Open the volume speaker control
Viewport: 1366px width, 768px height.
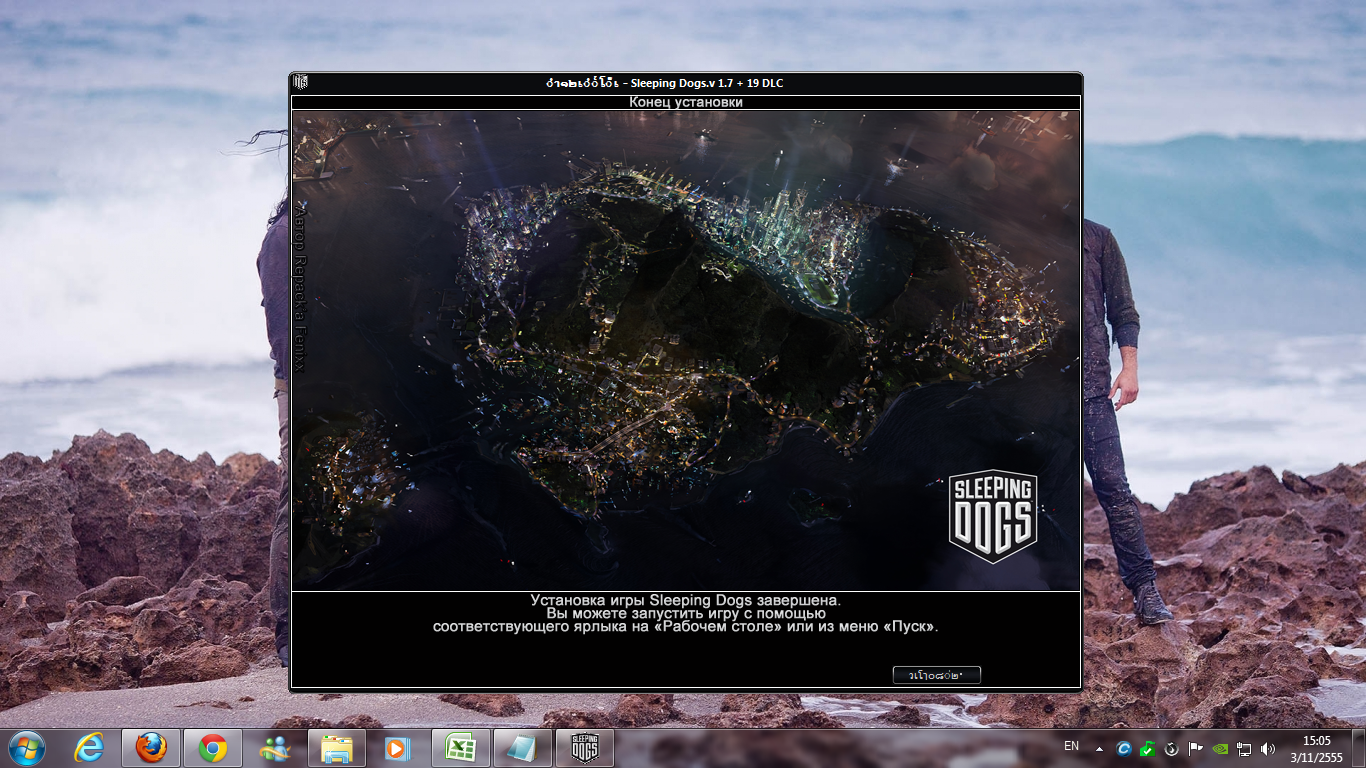click(x=1268, y=748)
